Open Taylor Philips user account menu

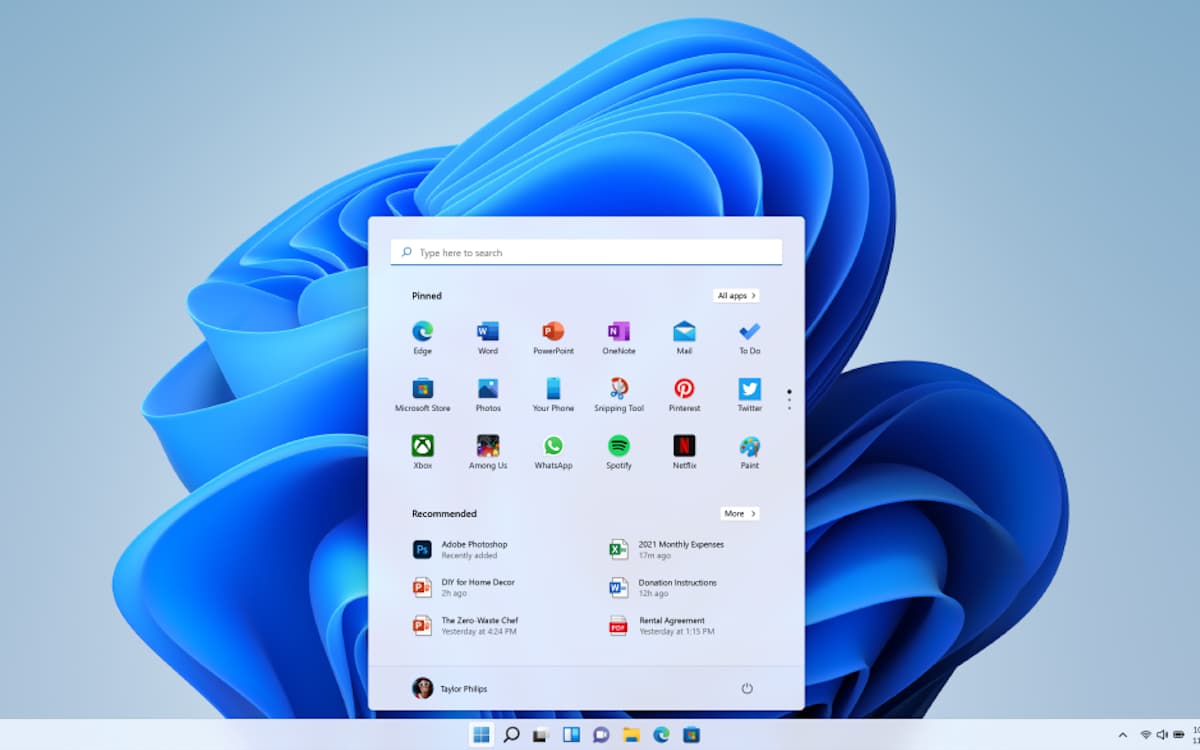pos(449,688)
